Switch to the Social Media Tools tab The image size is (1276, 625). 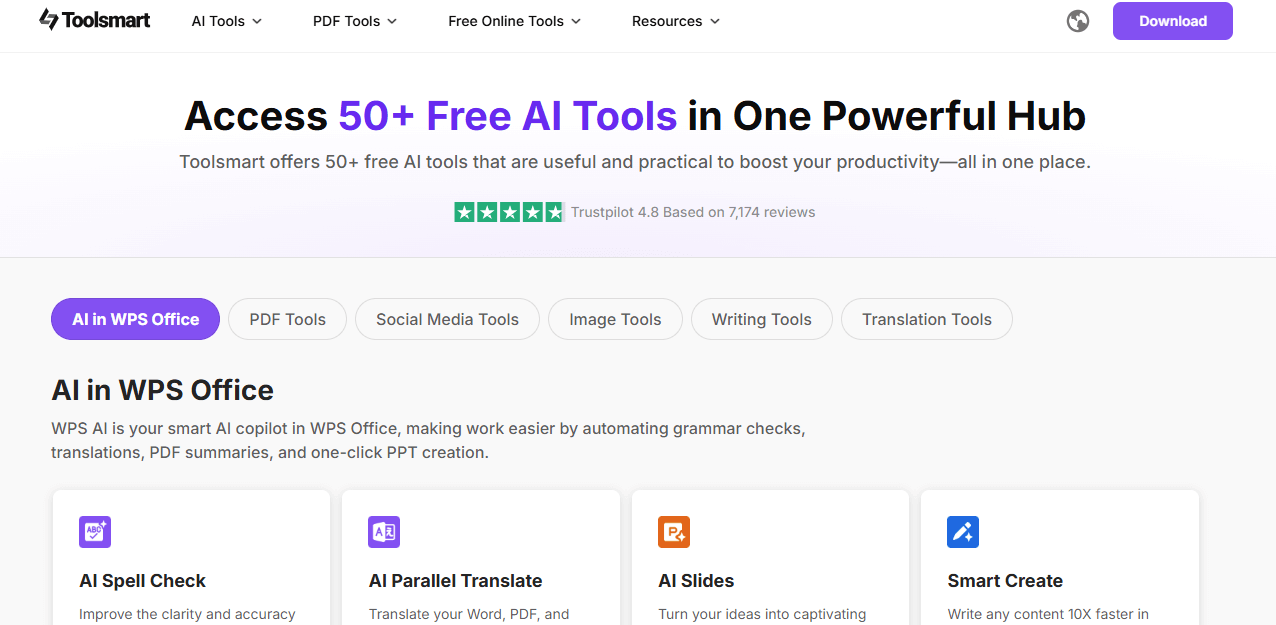pos(447,319)
